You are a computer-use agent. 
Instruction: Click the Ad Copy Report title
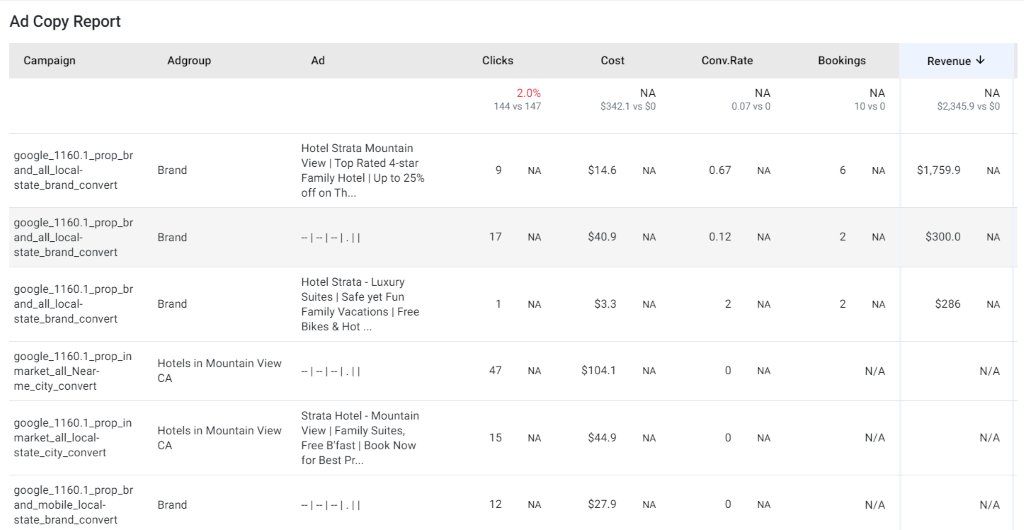[x=65, y=22]
